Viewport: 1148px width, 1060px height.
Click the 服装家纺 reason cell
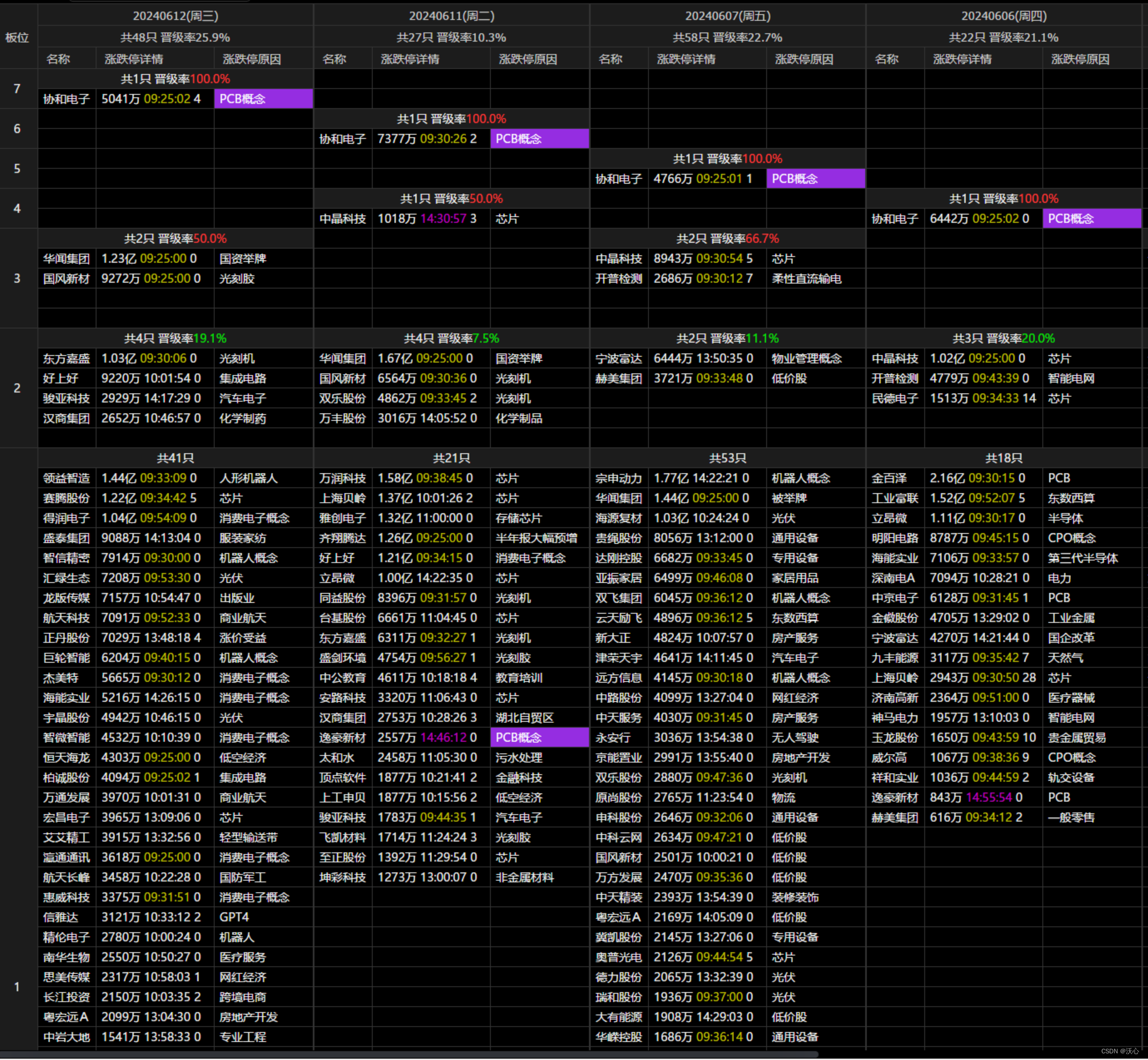[263, 538]
